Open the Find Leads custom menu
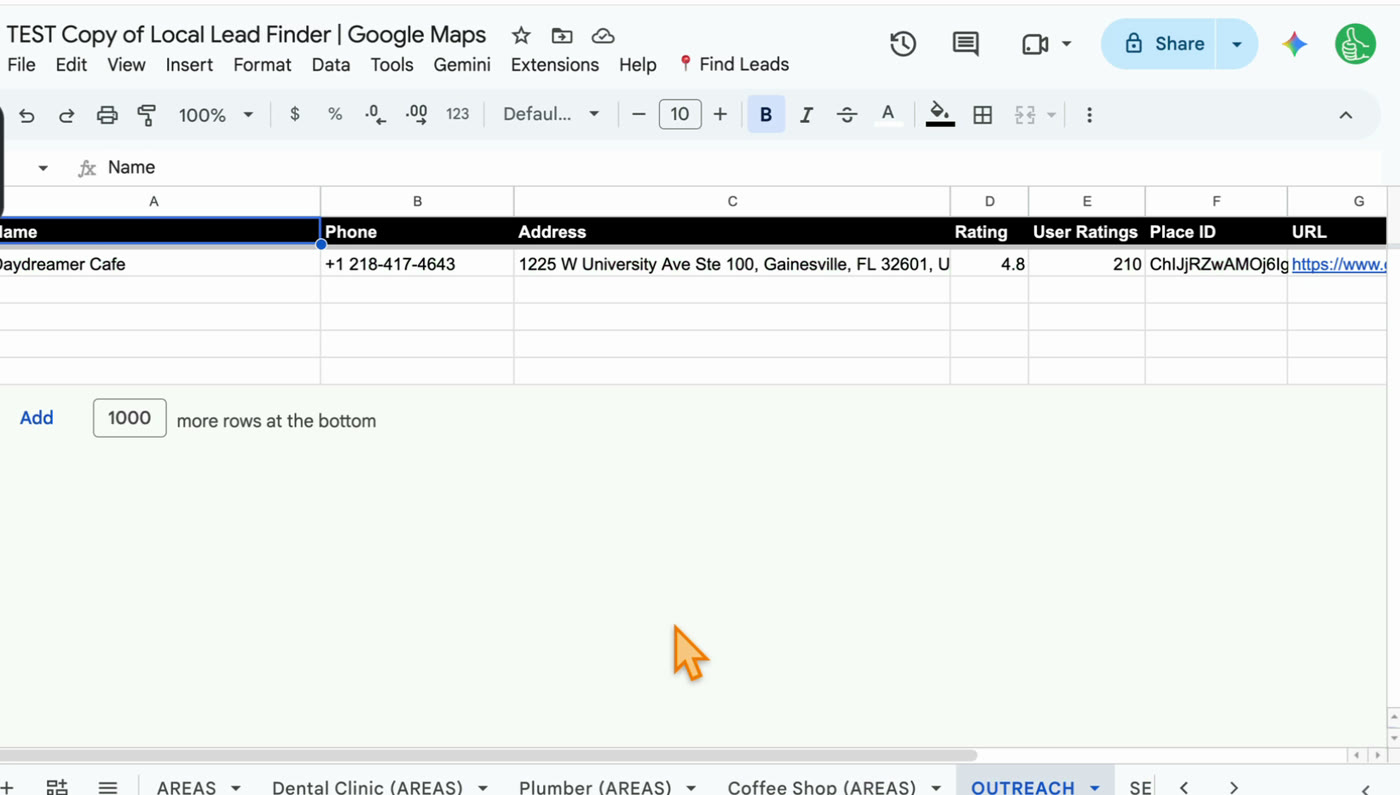 (x=734, y=65)
